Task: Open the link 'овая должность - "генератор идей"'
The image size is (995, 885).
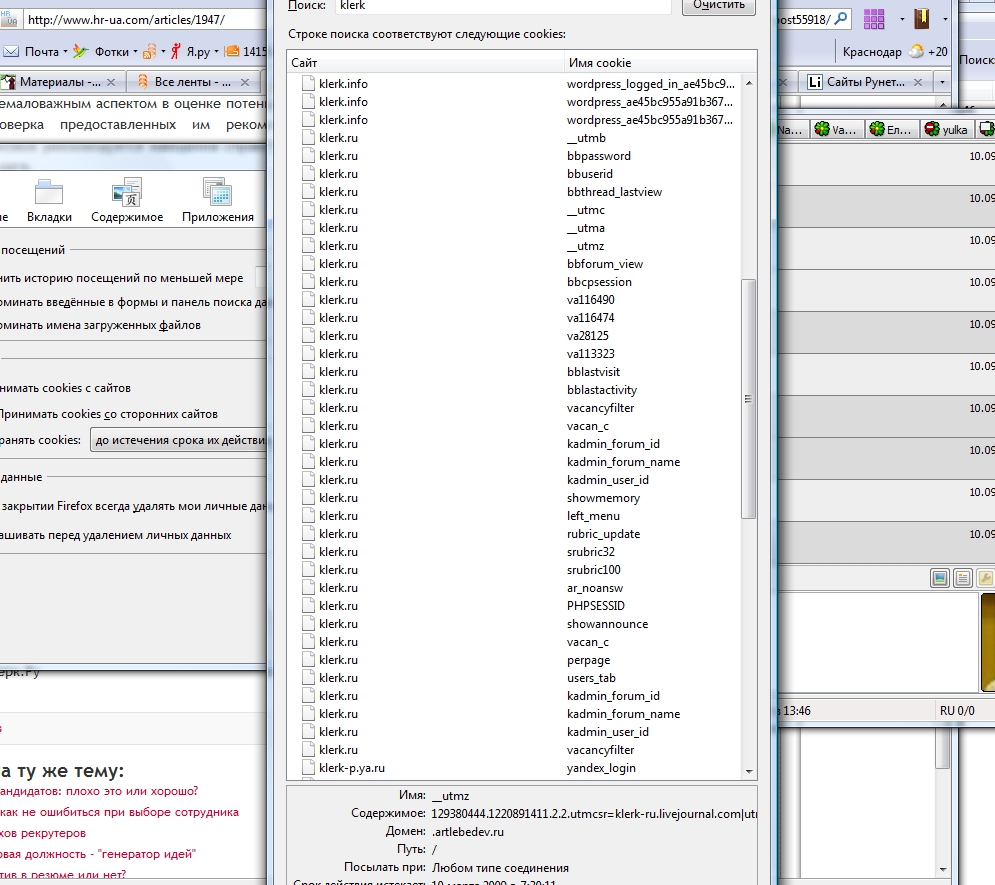Action: tap(98, 854)
